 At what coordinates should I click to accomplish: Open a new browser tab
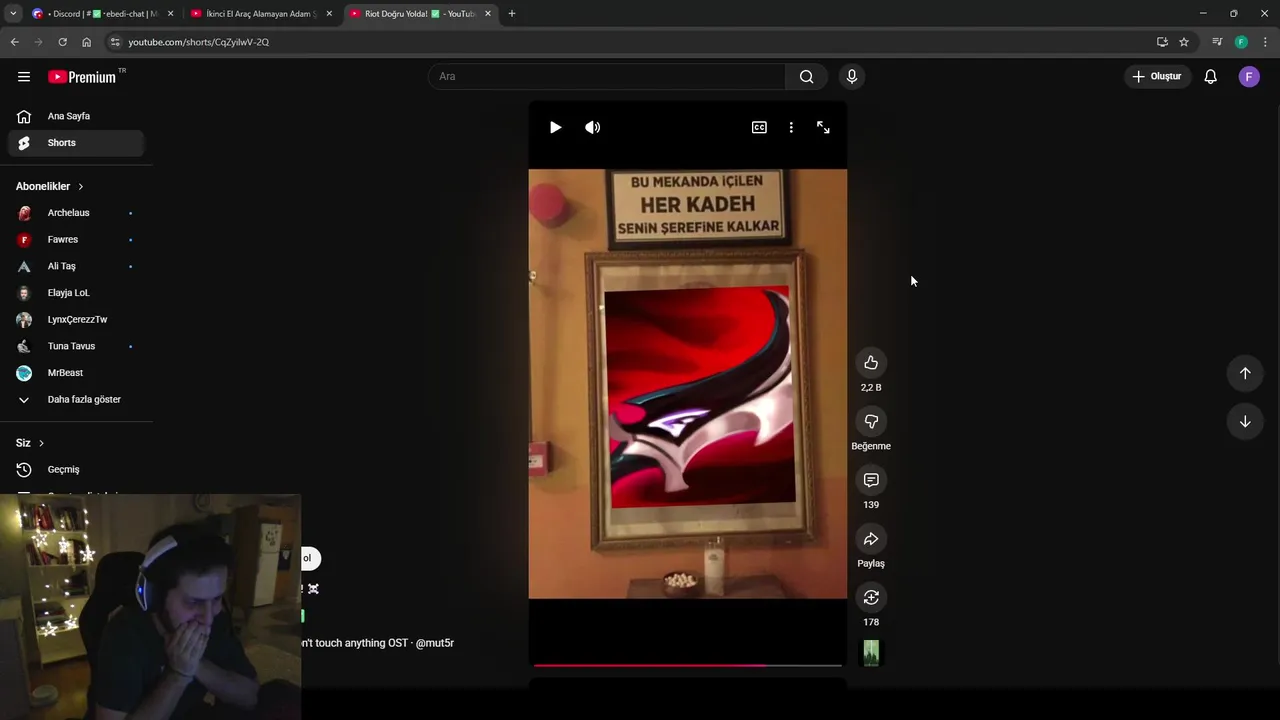(512, 14)
